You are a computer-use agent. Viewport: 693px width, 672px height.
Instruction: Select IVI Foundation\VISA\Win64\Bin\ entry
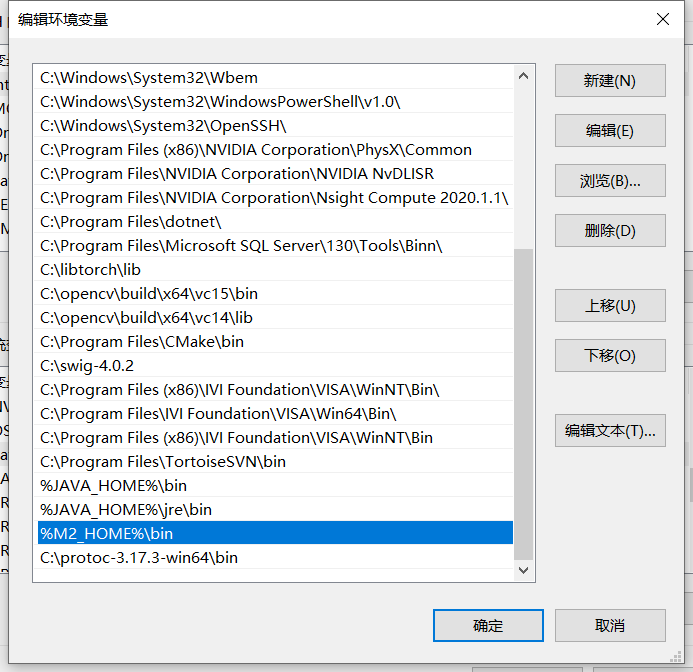pyautogui.click(x=274, y=413)
